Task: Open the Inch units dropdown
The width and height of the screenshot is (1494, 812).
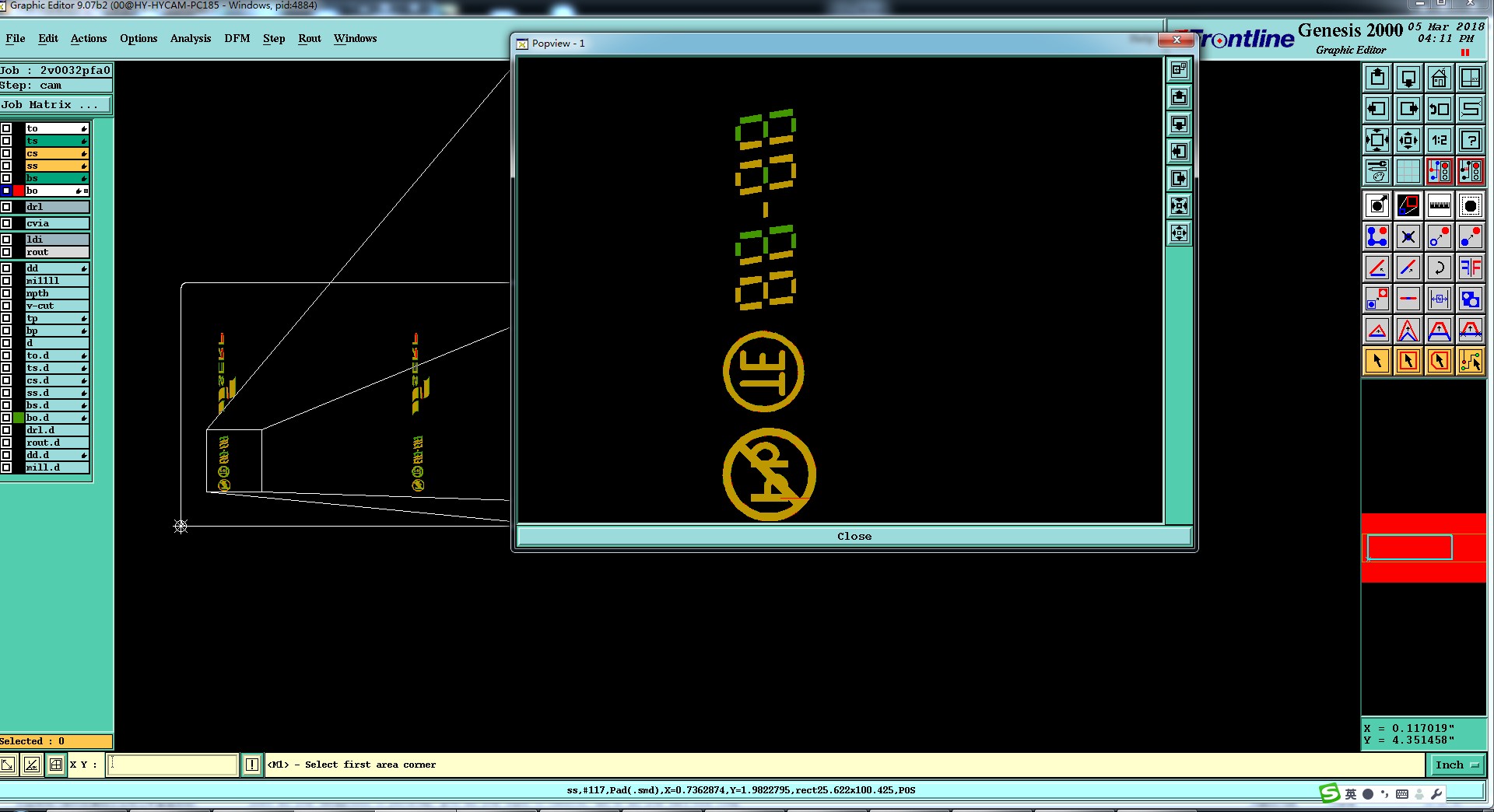Action: [x=1457, y=765]
